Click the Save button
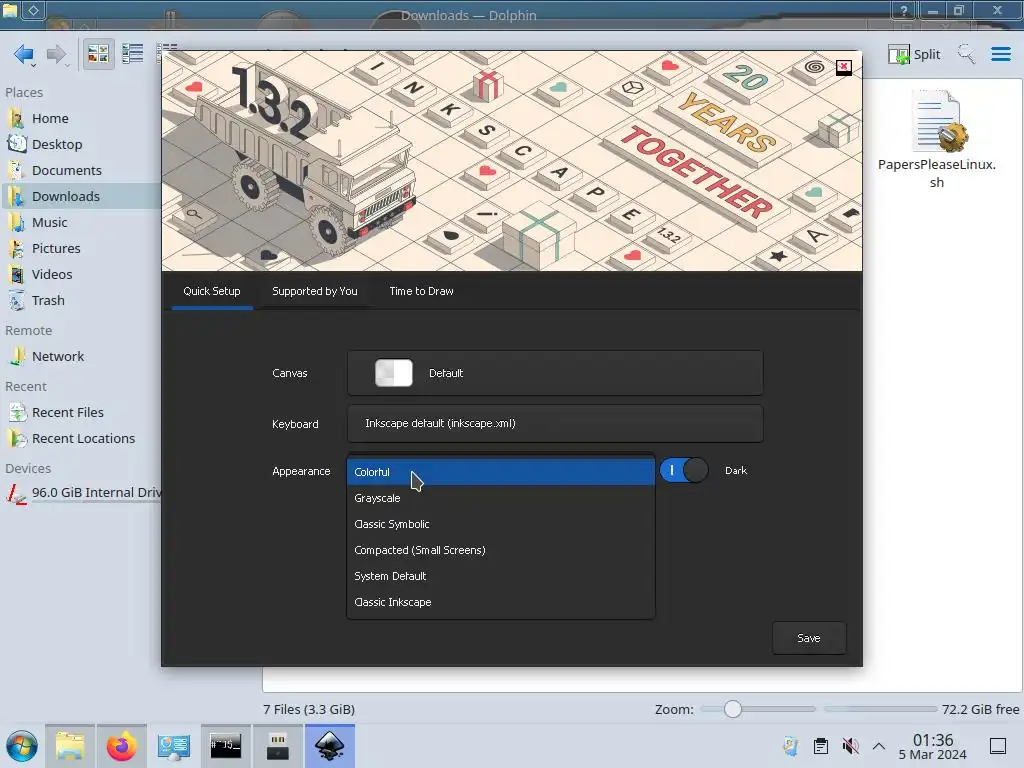The height and width of the screenshot is (768, 1024). [808, 638]
